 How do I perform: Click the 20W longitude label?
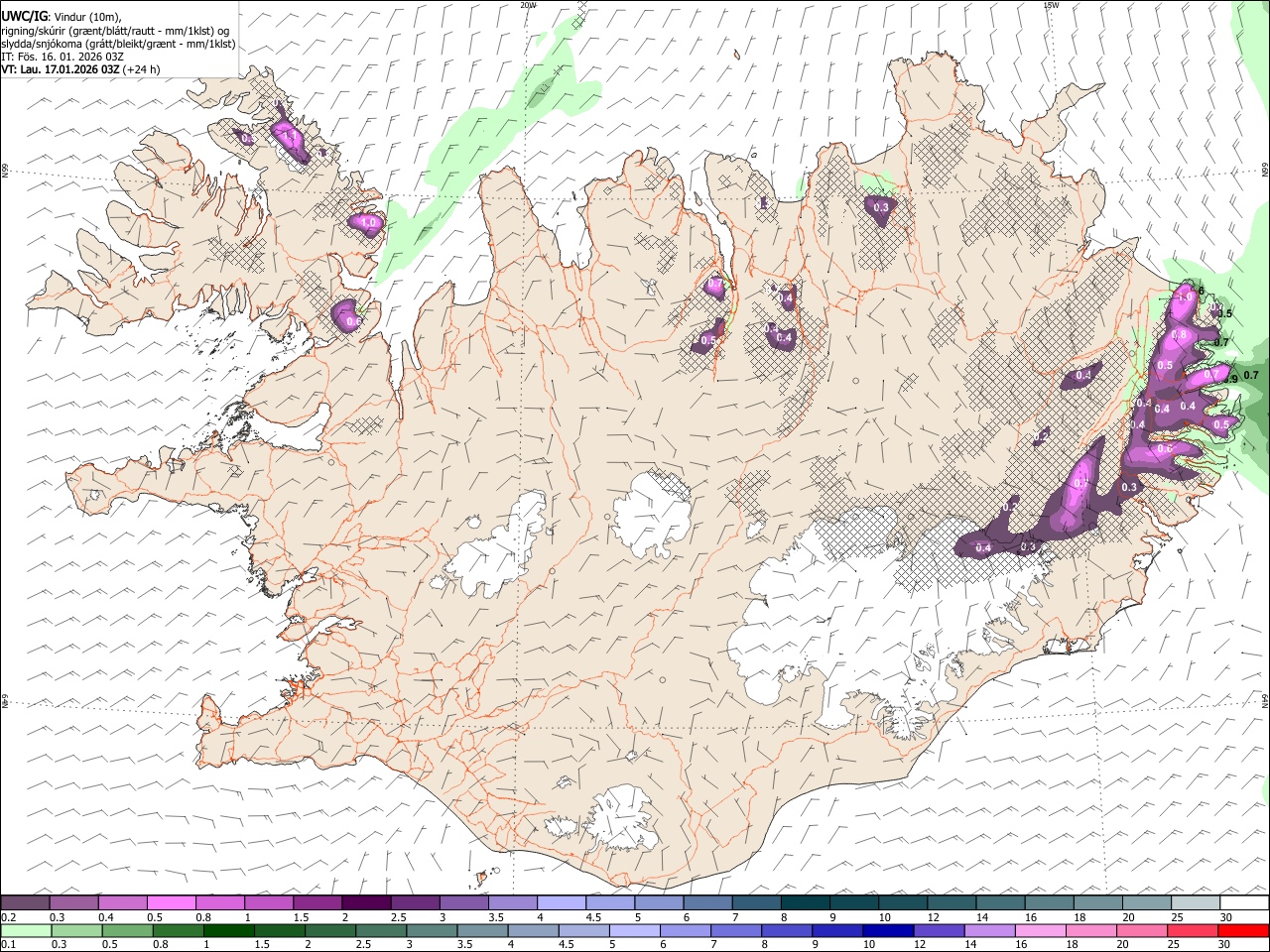pyautogui.click(x=528, y=5)
